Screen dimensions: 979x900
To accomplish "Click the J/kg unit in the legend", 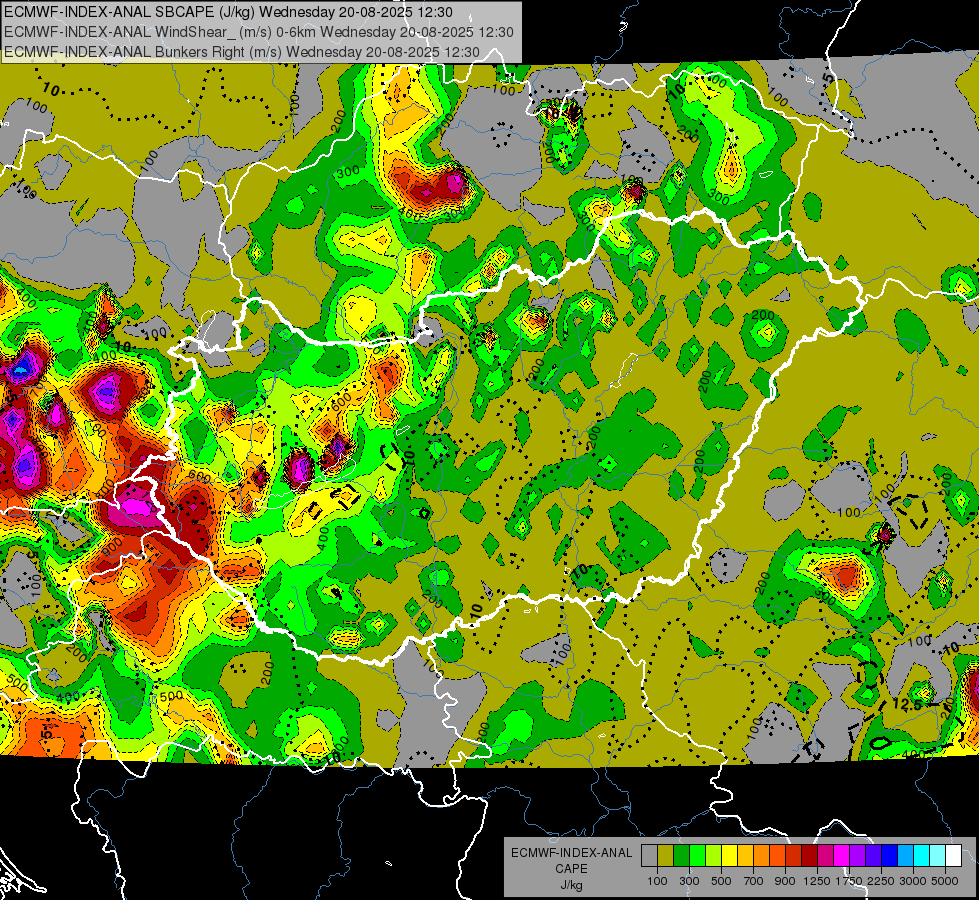I will (571, 885).
